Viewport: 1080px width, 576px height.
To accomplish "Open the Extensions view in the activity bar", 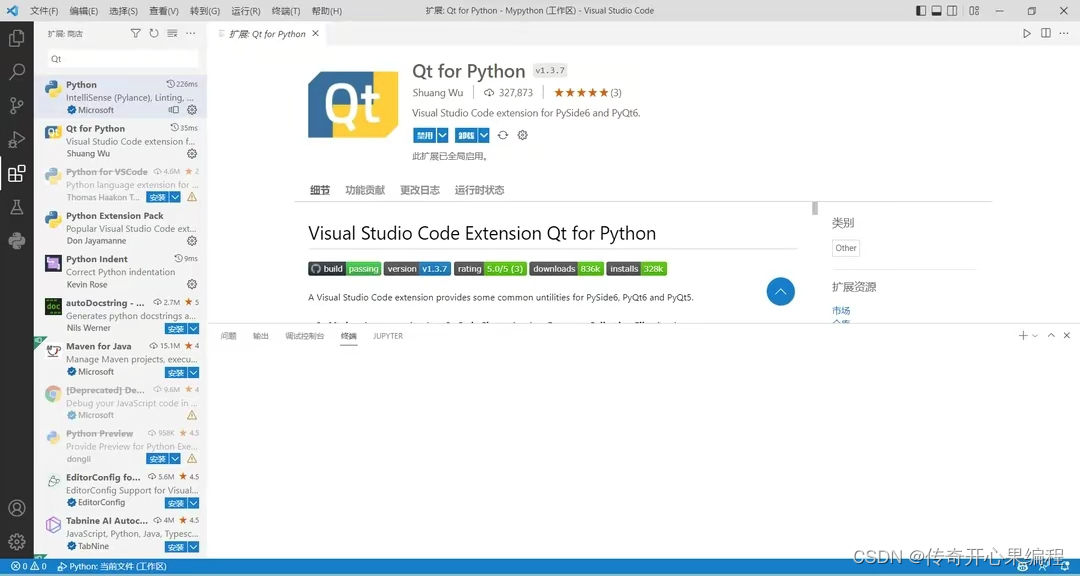I will pos(17,173).
